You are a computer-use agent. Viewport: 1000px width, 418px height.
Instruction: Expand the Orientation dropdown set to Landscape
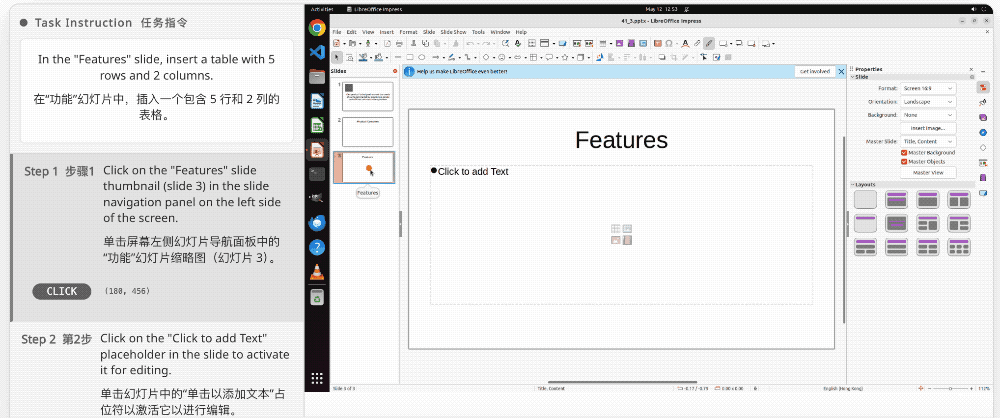pyautogui.click(x=927, y=102)
